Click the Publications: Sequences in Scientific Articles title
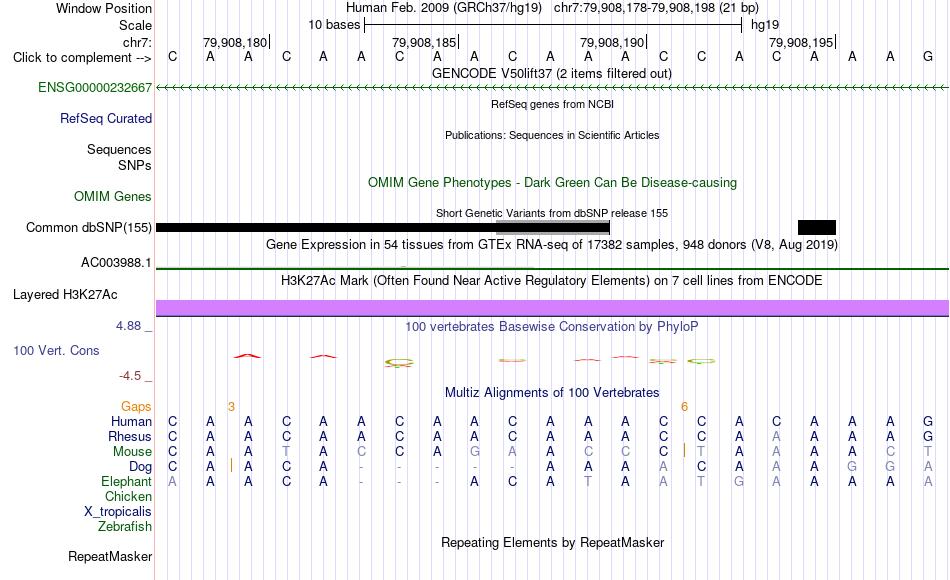Screen dimensions: 950x580 click(552, 135)
